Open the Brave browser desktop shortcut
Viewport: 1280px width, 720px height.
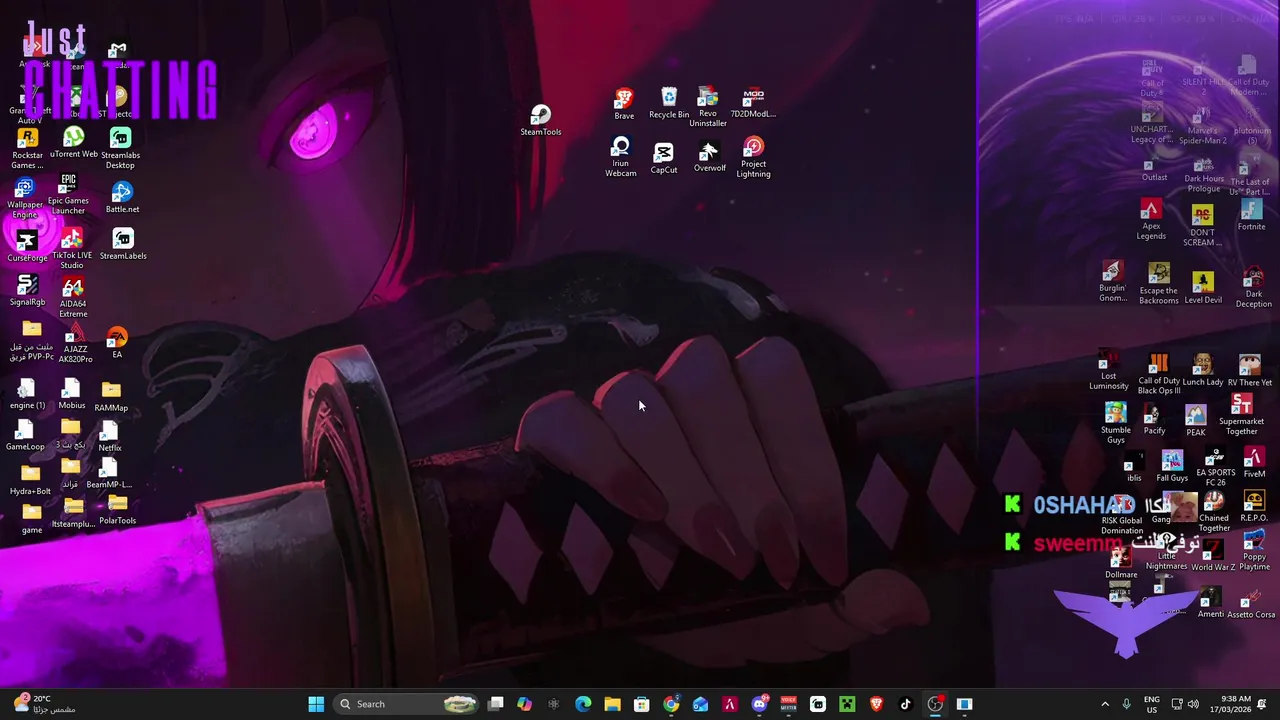pyautogui.click(x=624, y=104)
